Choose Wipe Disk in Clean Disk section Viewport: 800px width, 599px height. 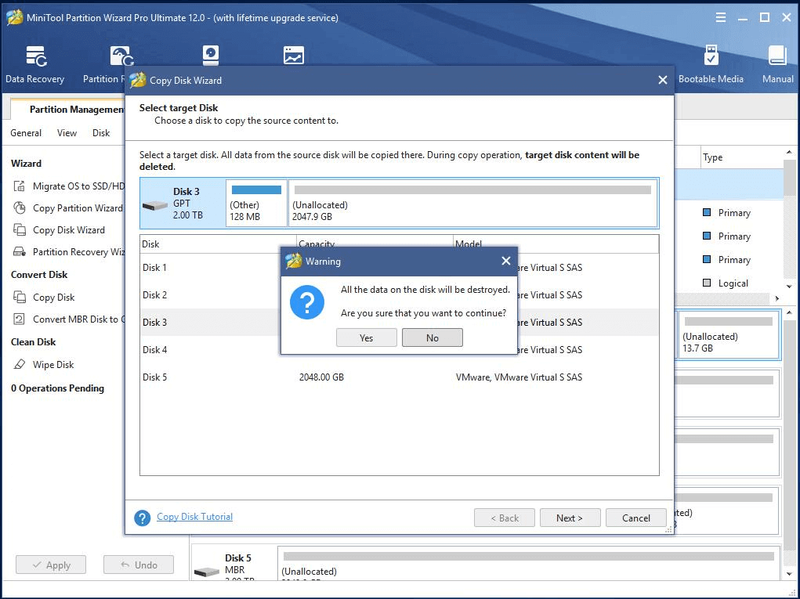coord(53,364)
